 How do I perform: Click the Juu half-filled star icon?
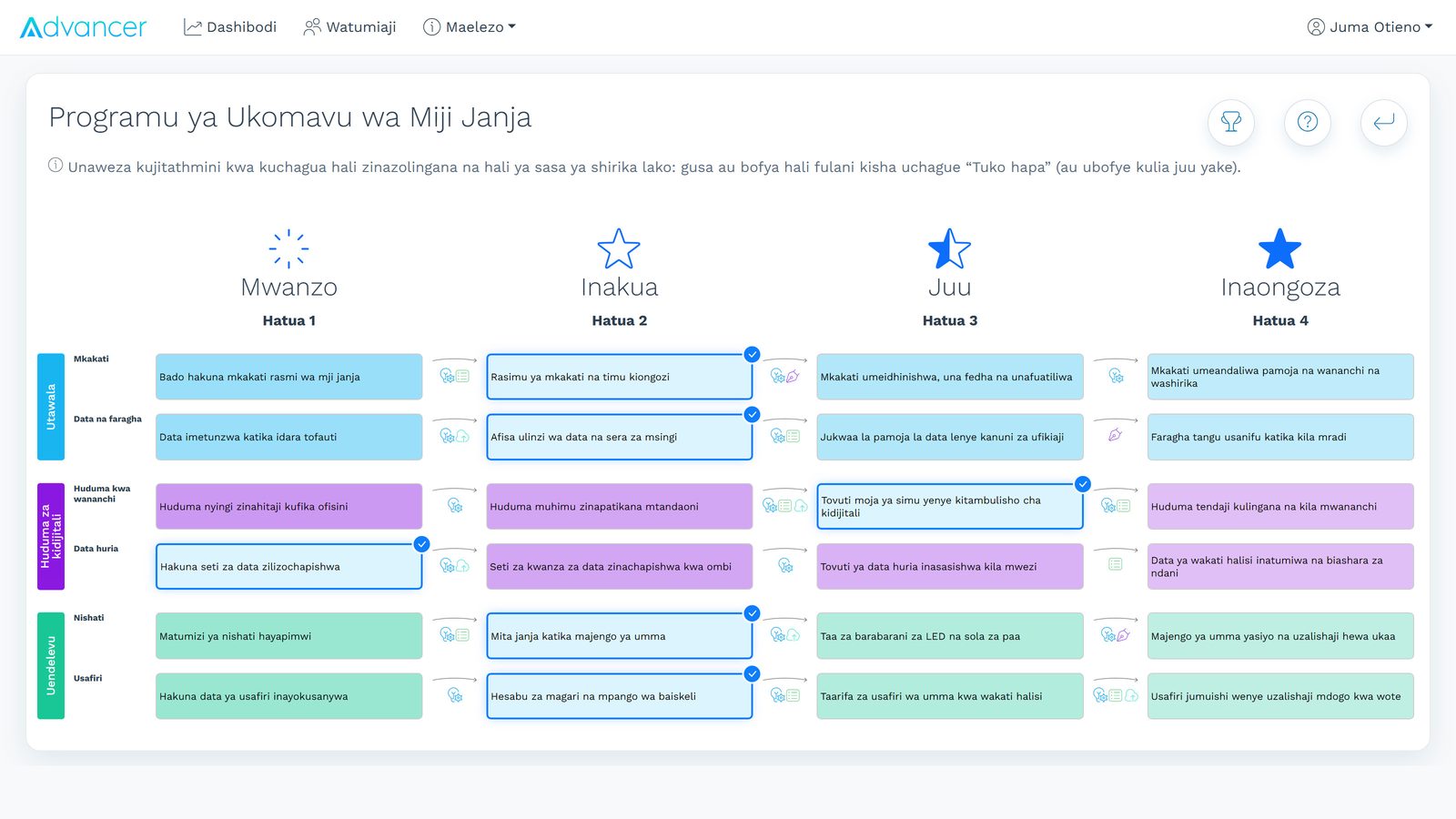(949, 248)
